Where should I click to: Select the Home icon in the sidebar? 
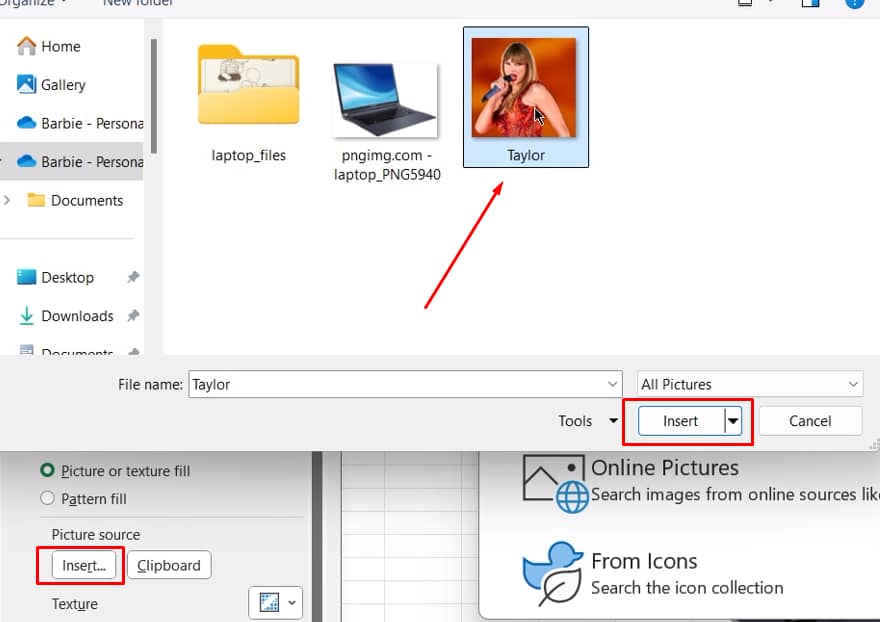(25, 46)
